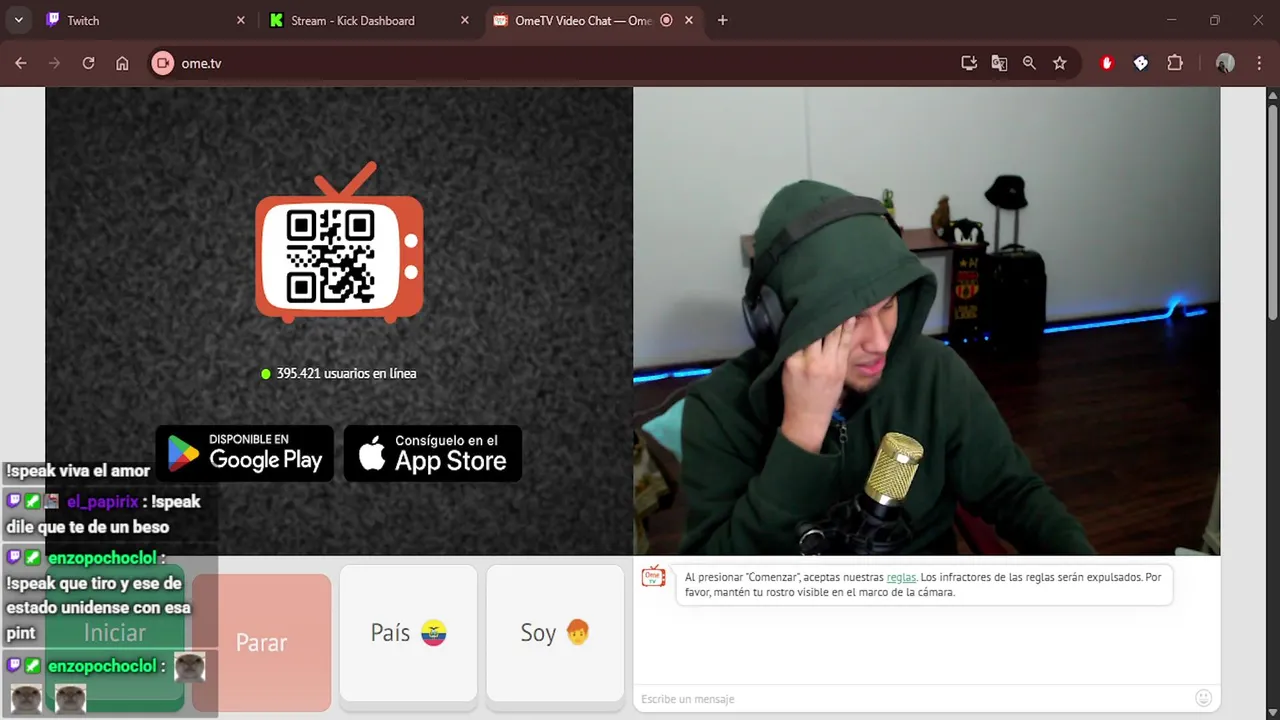
Task: Click "!speak viva el amor" chat message
Action: pyautogui.click(x=78, y=470)
